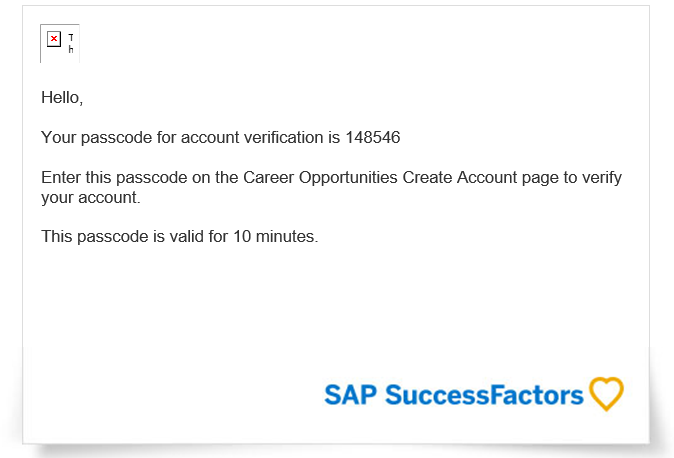674x458 pixels.
Task: Click truncated alt text beside broken image
Action: coord(71,43)
